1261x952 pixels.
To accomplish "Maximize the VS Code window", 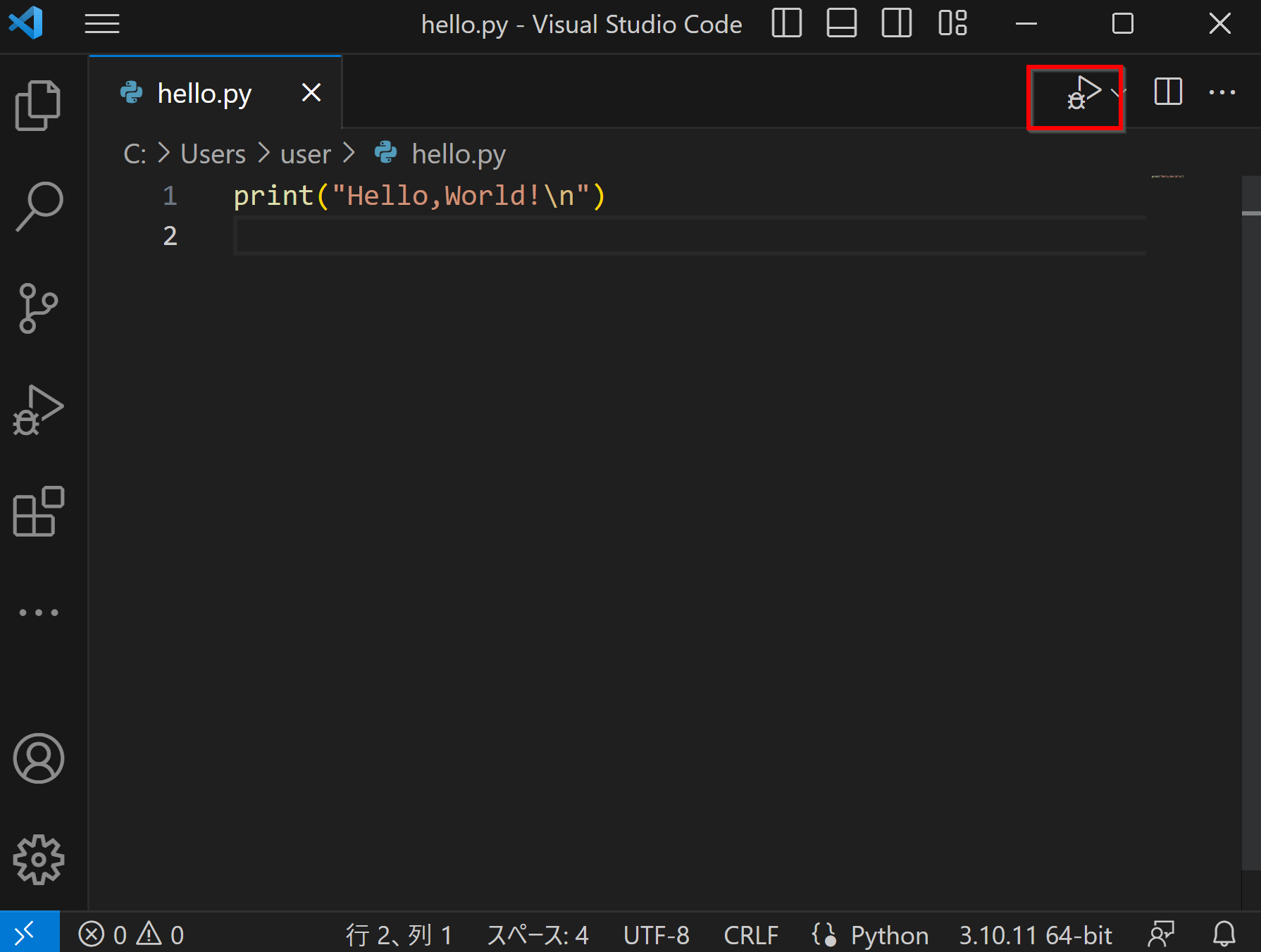I will click(x=1123, y=23).
